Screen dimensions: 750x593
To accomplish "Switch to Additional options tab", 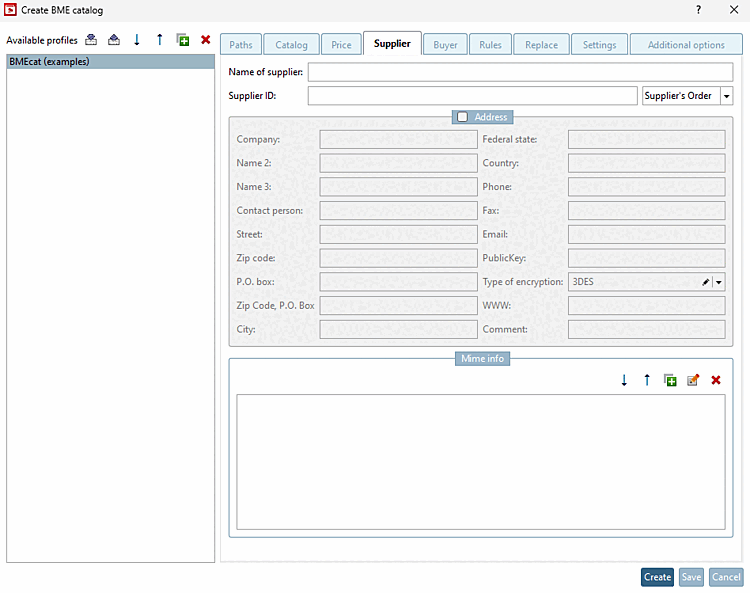I will coord(686,45).
